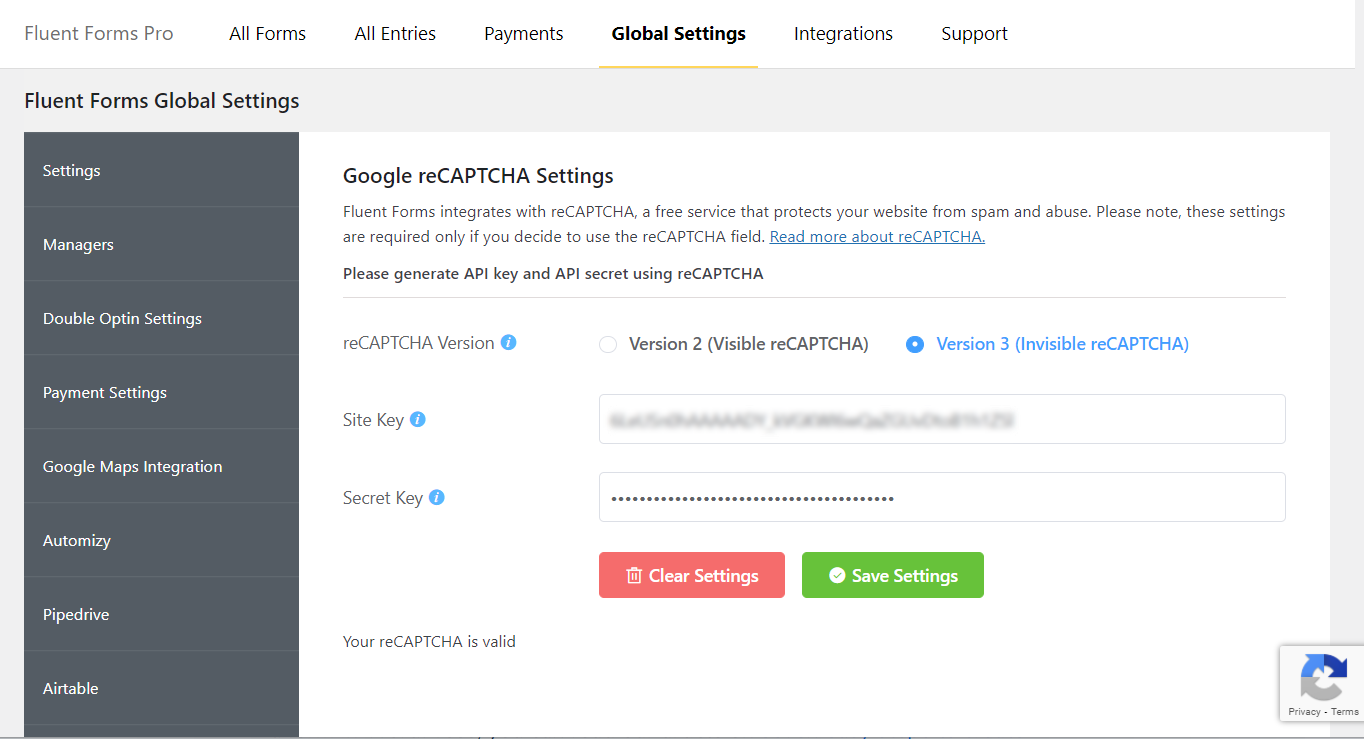Image resolution: width=1364 pixels, height=739 pixels.
Task: Open the Google Maps Integration section
Action: (x=132, y=466)
